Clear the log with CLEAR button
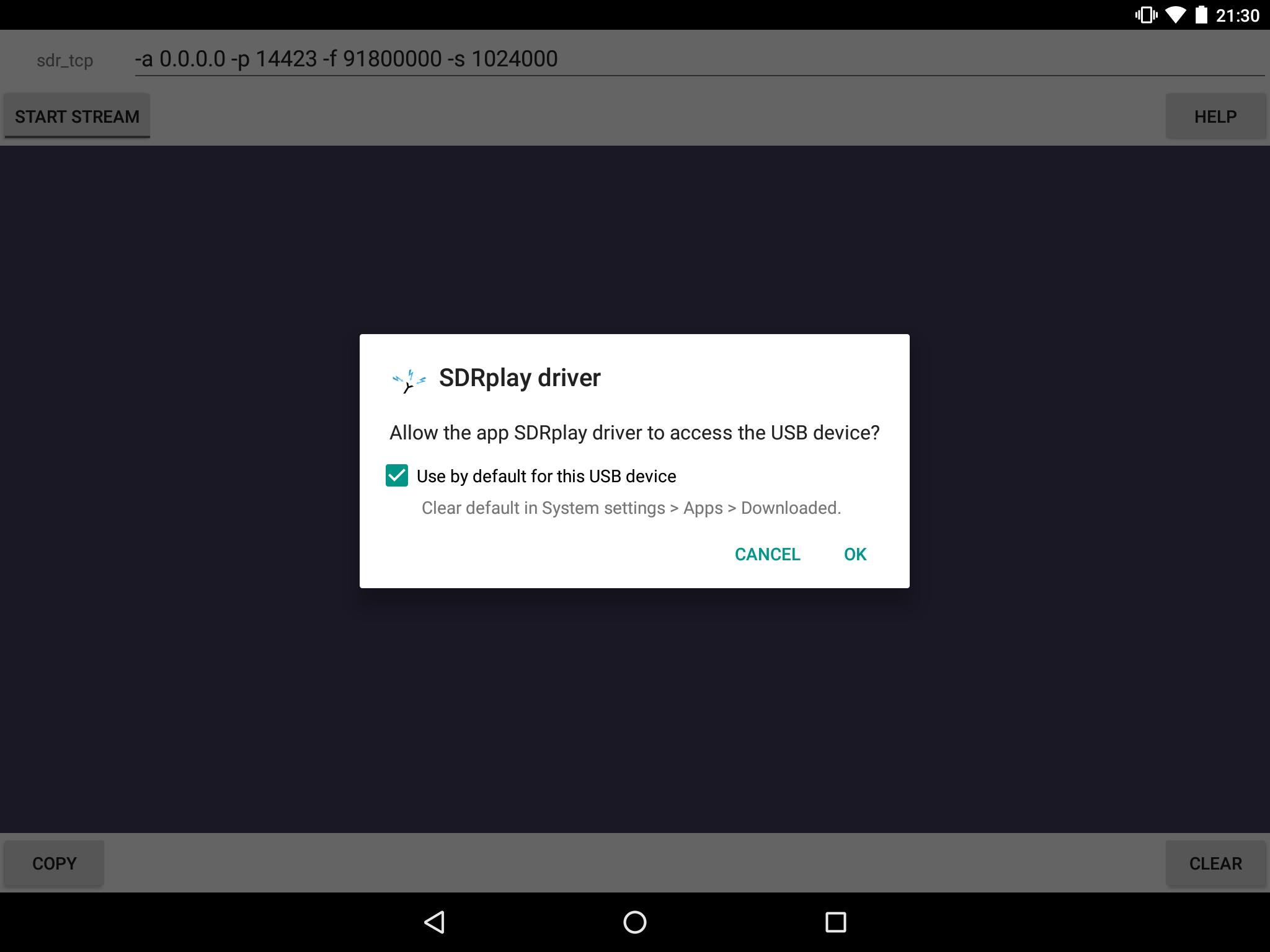Screen dimensions: 1270x952 [x=1215, y=863]
